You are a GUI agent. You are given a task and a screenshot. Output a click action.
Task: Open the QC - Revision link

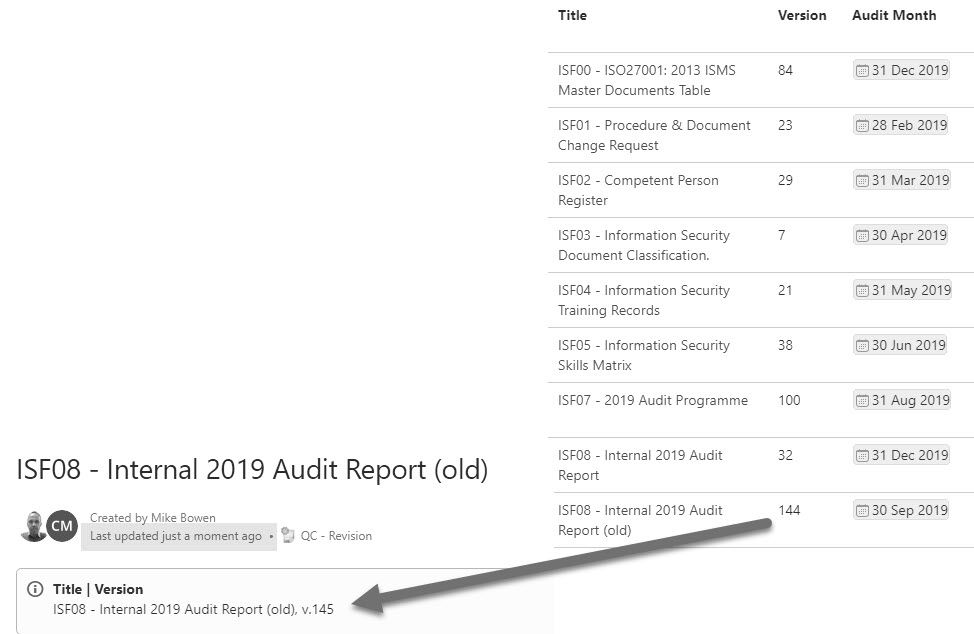click(x=336, y=536)
